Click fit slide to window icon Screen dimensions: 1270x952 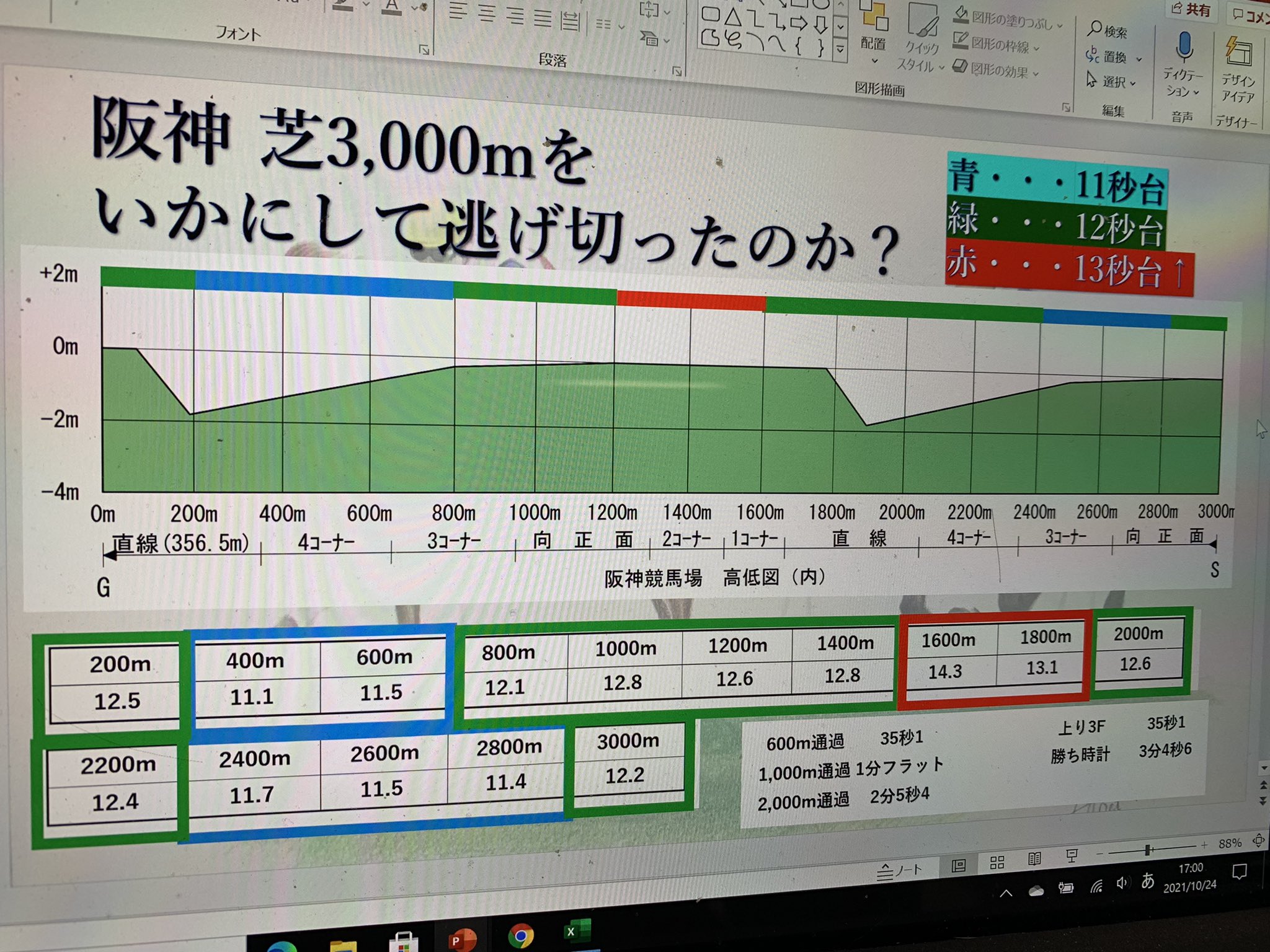1258,841
